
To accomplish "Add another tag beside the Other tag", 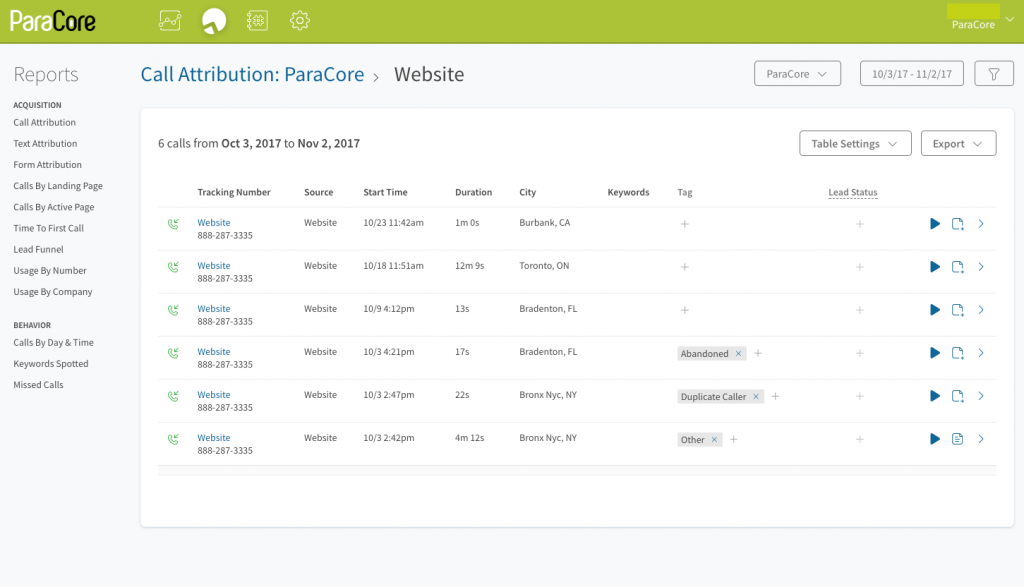I will click(x=733, y=439).
